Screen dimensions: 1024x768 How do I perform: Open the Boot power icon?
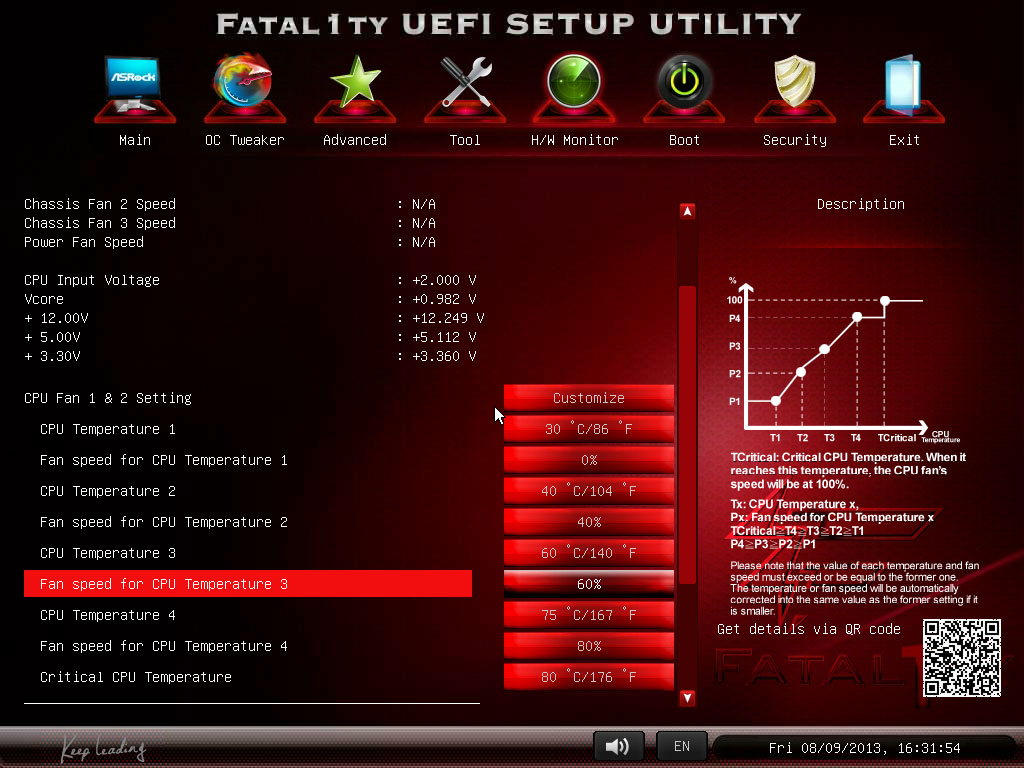pyautogui.click(x=684, y=88)
